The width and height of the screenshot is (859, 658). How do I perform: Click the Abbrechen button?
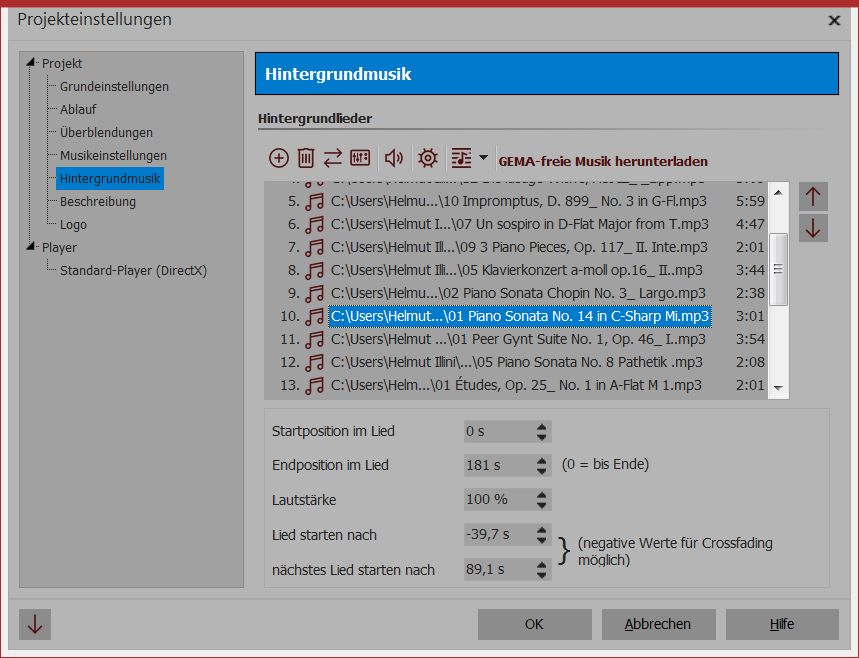(x=658, y=624)
